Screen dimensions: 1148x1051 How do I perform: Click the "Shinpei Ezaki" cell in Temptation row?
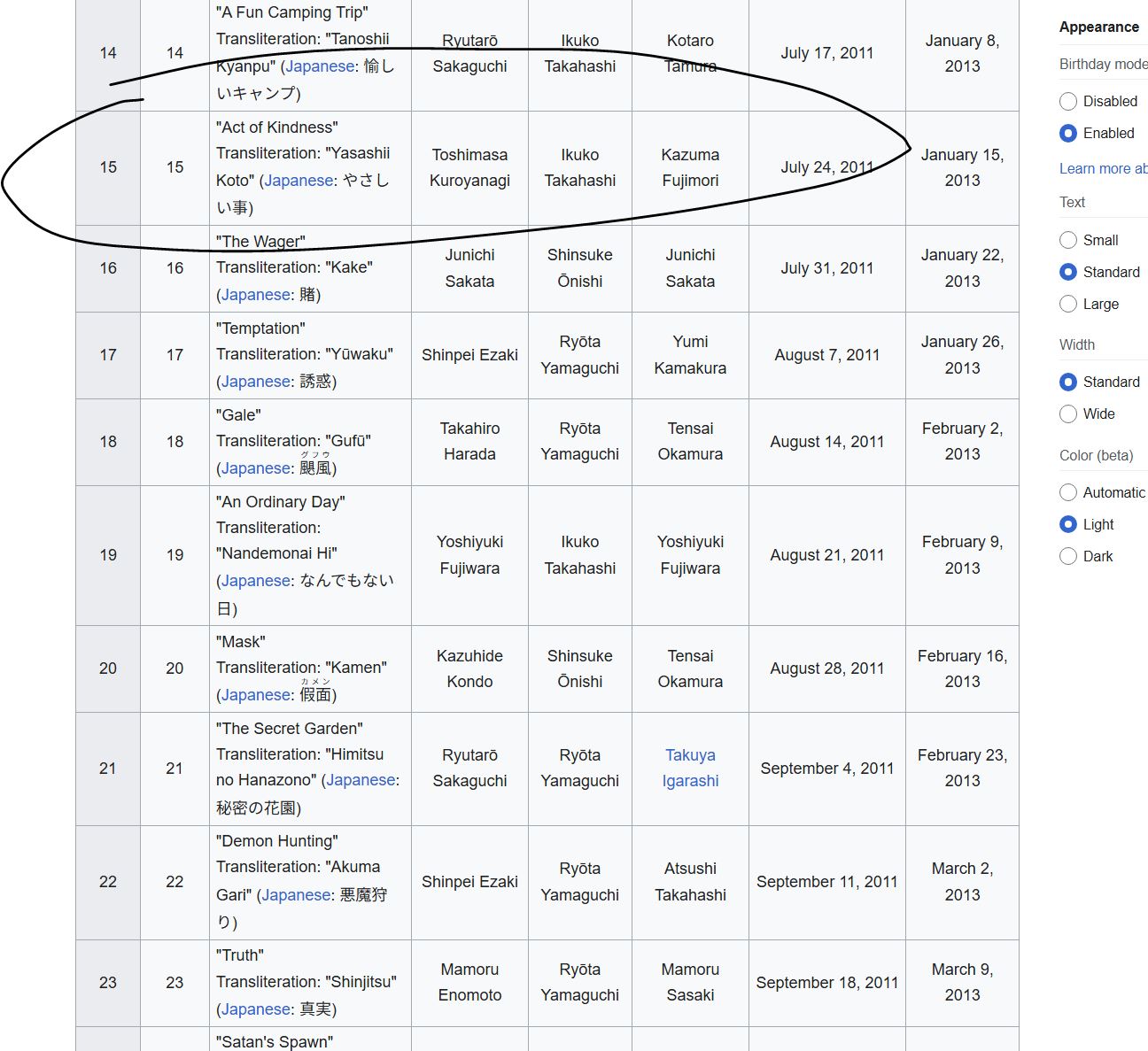(x=469, y=355)
